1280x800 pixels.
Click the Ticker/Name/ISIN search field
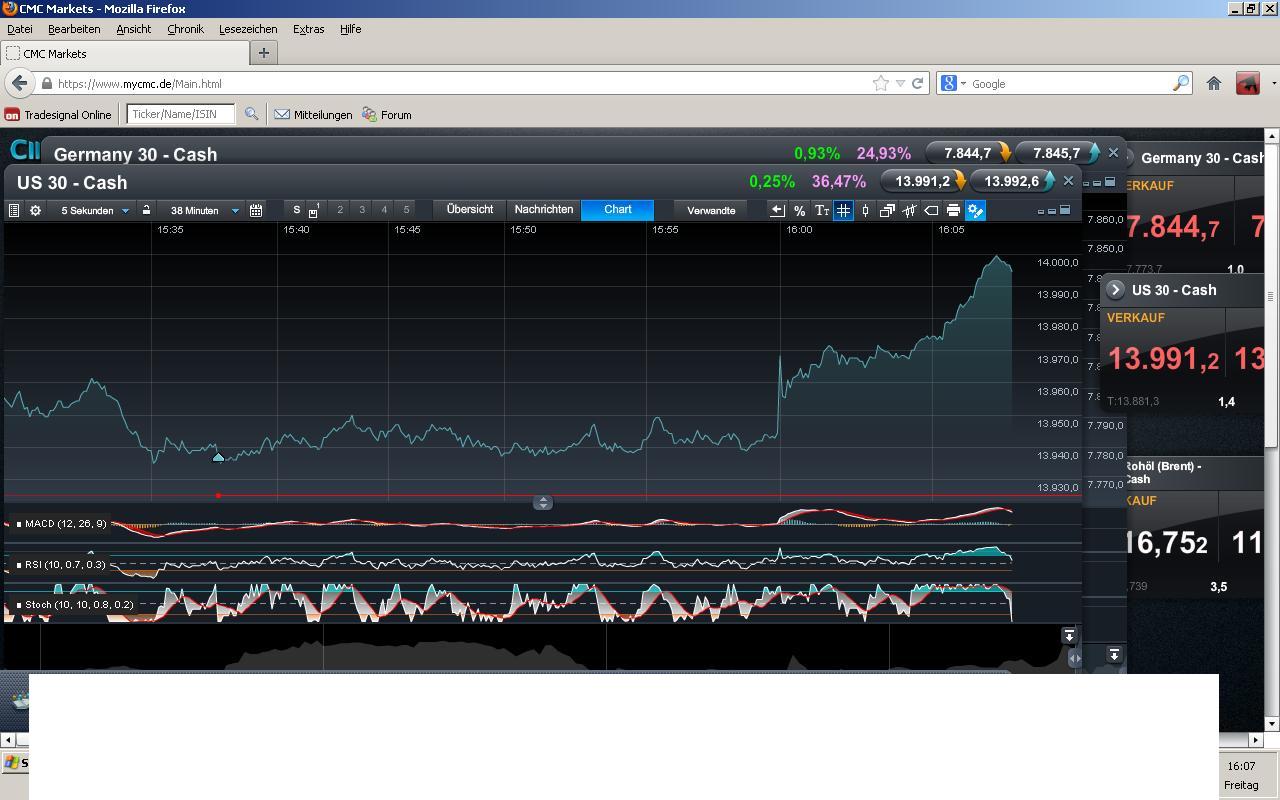point(181,114)
